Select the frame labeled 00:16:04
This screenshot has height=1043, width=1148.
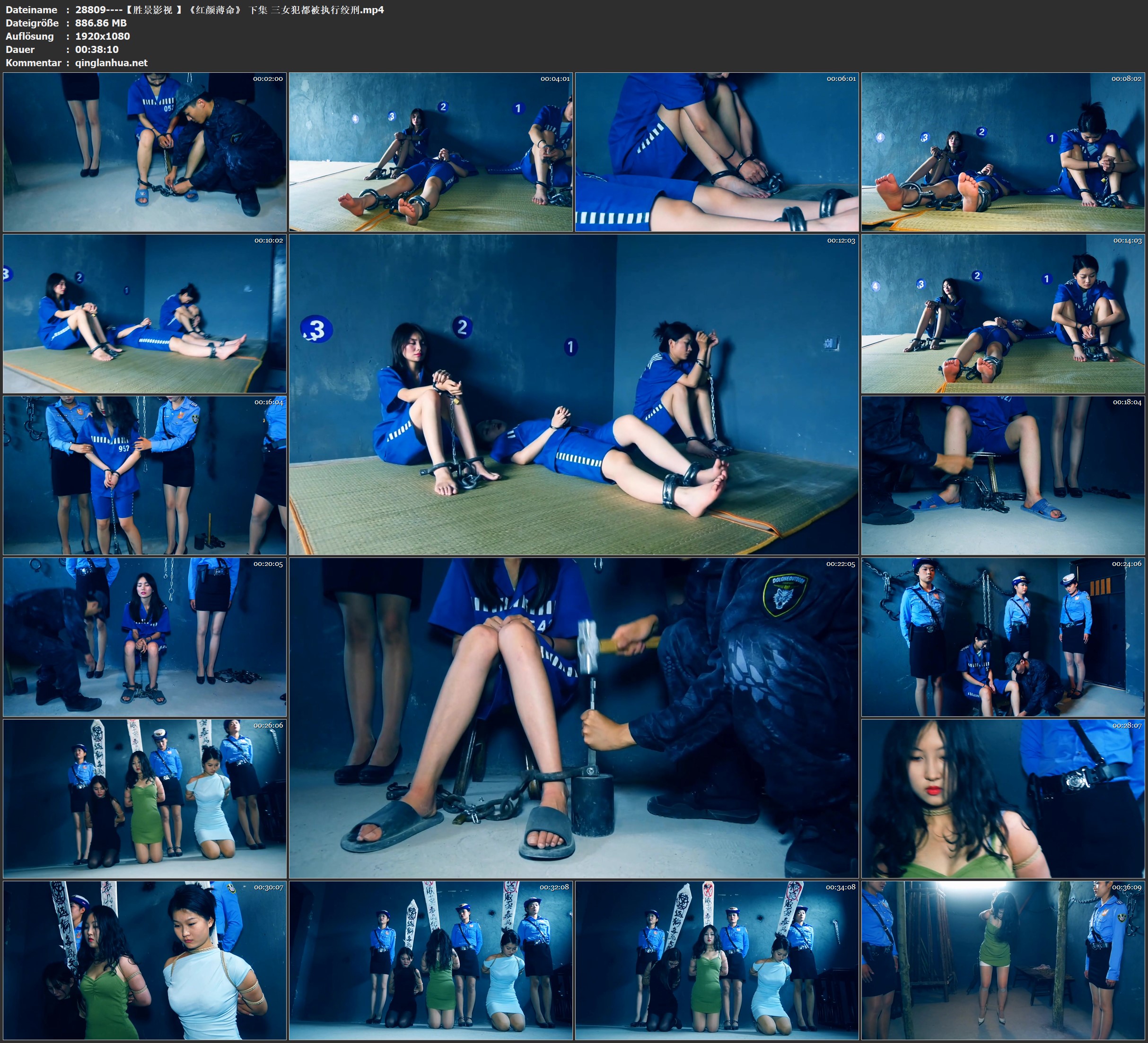[145, 475]
